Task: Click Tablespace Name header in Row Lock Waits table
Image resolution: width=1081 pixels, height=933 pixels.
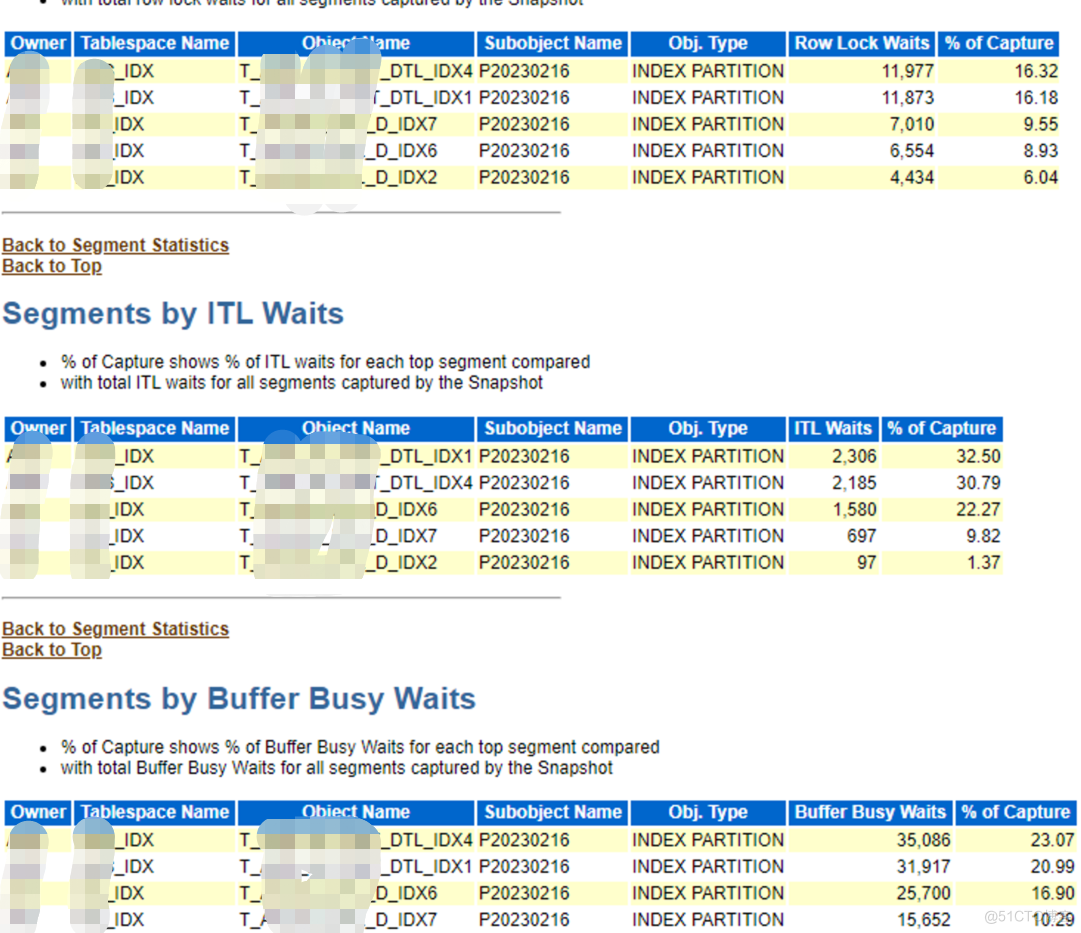Action: [154, 43]
